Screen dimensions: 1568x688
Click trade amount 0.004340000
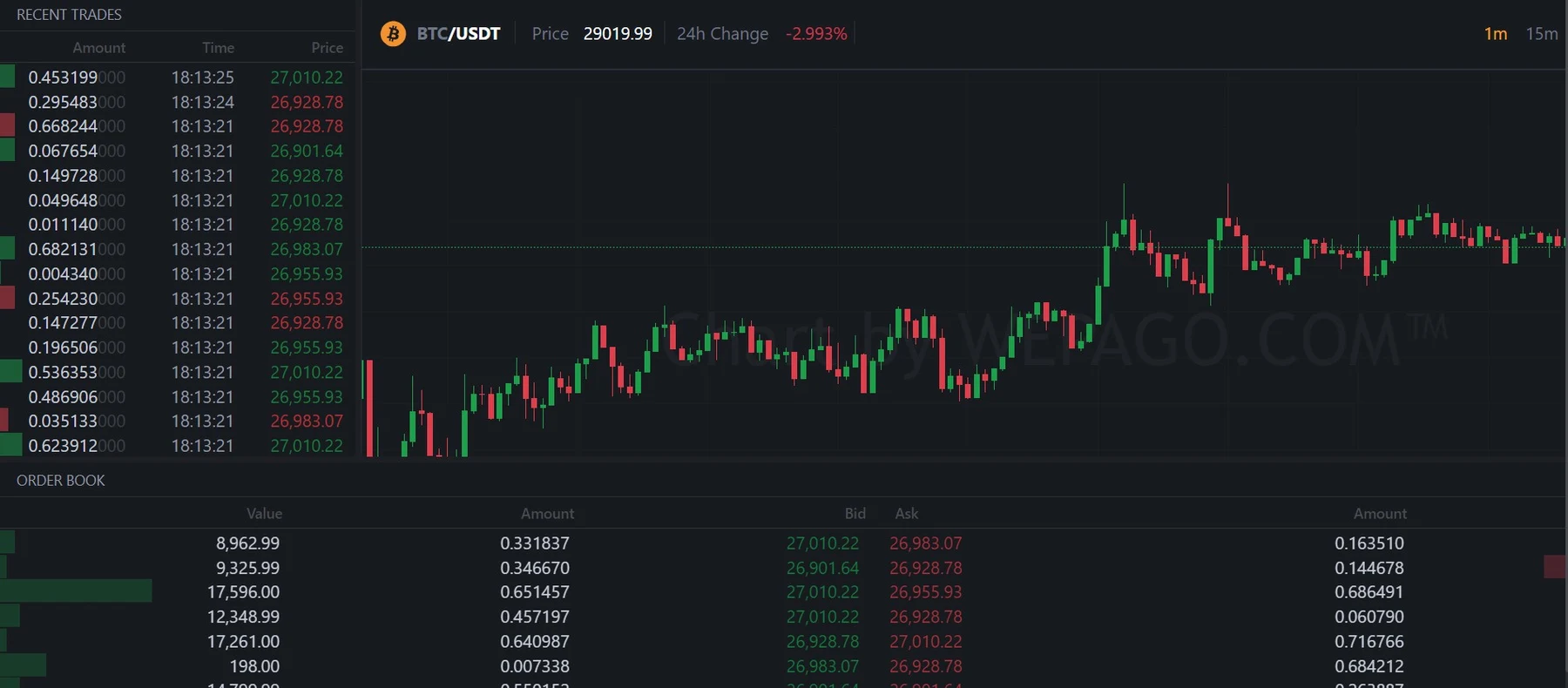click(77, 273)
